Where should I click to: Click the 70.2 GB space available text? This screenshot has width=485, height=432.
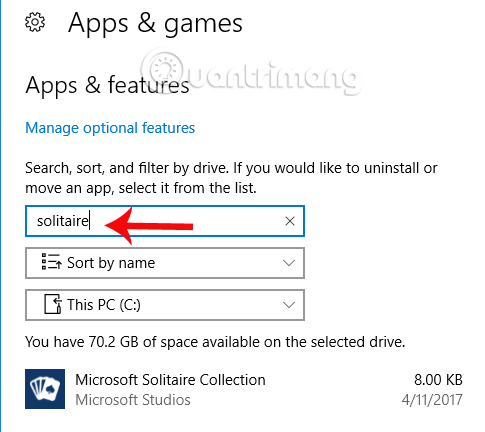tap(215, 342)
